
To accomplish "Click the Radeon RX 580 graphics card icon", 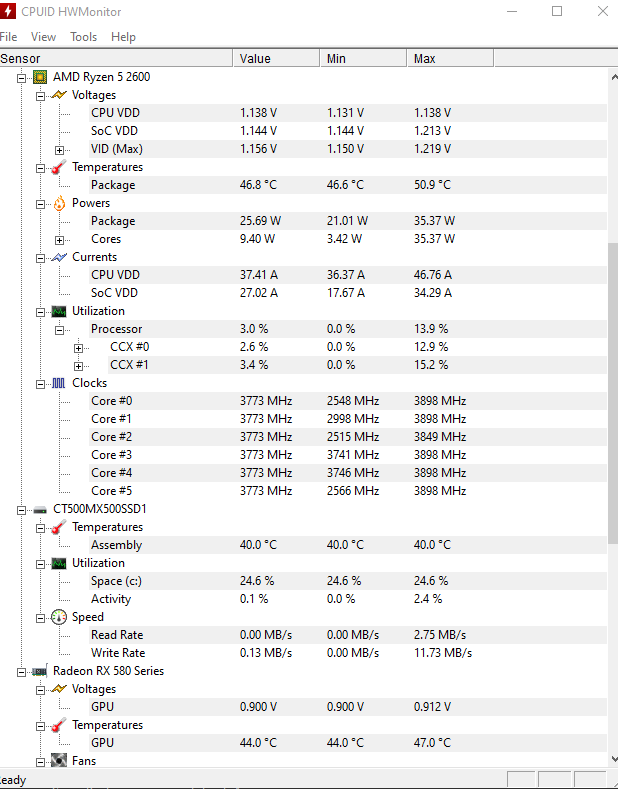I will coord(40,671).
